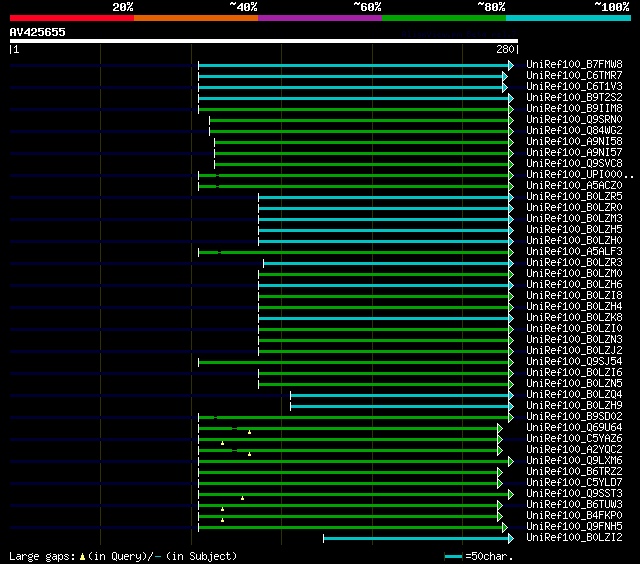Click the UniRef100_B0LZI6 label
The height and width of the screenshot is (564, 640).
574,373
